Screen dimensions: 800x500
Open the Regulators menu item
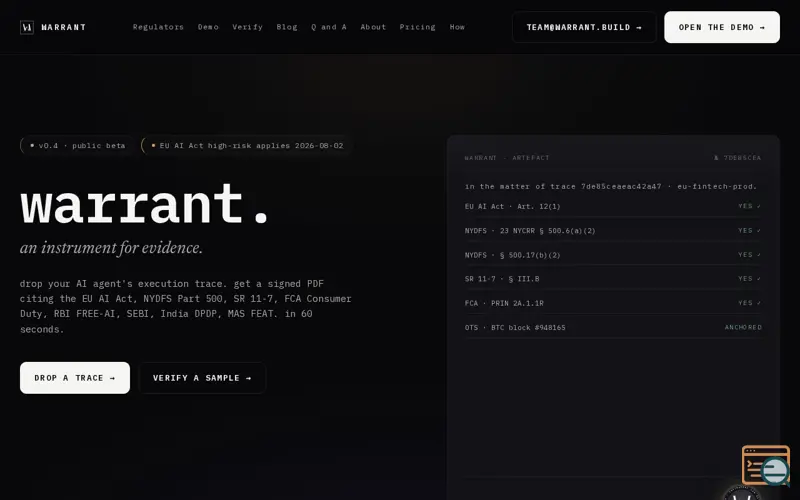158,27
